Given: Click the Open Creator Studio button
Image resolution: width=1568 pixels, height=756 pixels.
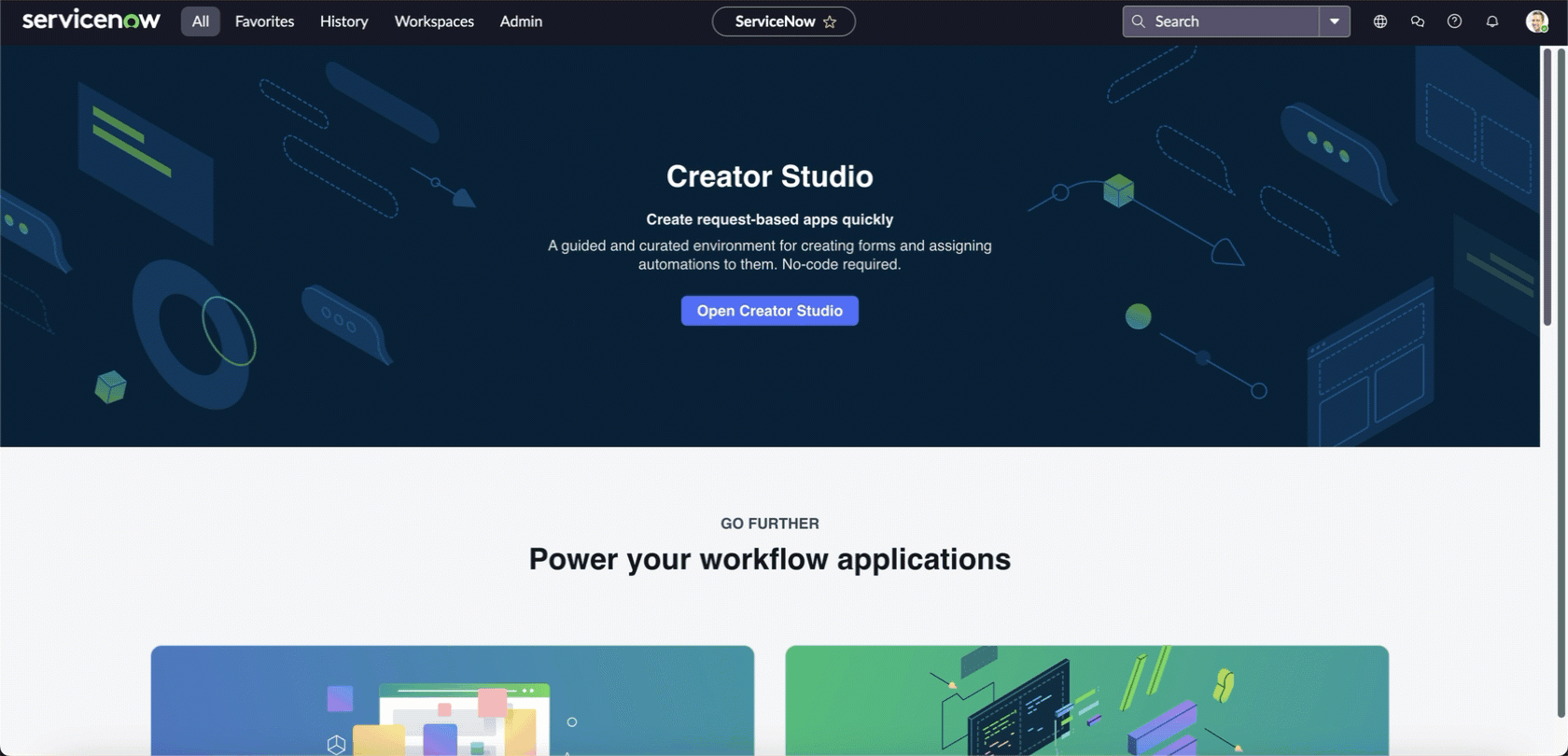Looking at the screenshot, I should [770, 311].
